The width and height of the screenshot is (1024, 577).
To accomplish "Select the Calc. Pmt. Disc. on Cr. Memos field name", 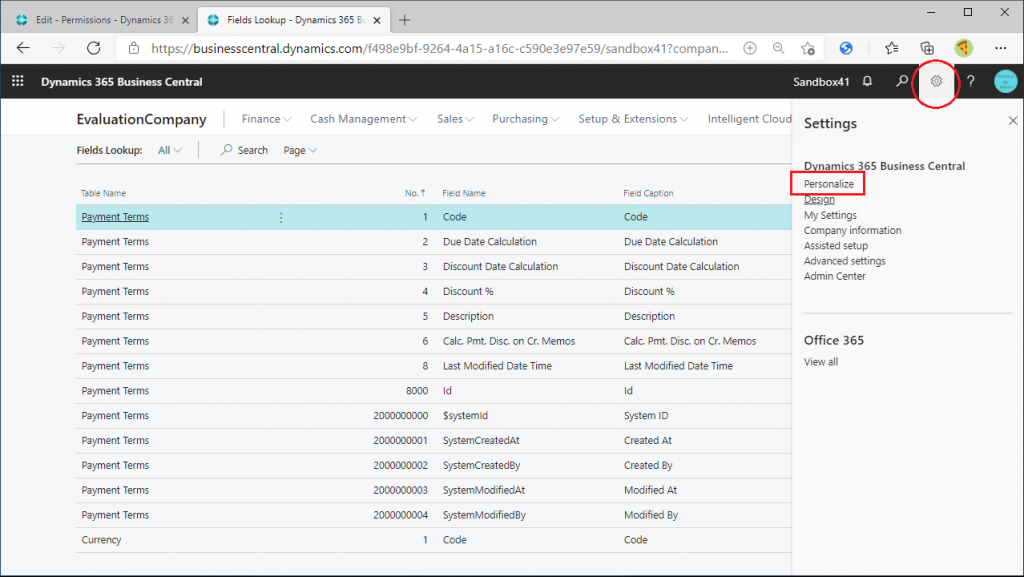I will coord(509,341).
